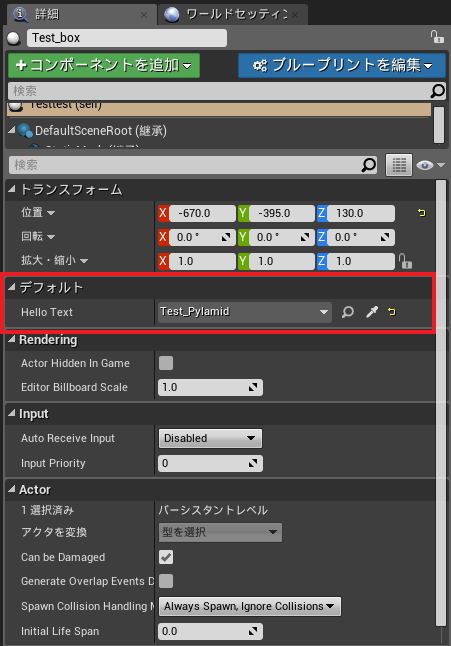The width and height of the screenshot is (451, 646).
Task: Open view options arrow next to eye
Action: [441, 165]
